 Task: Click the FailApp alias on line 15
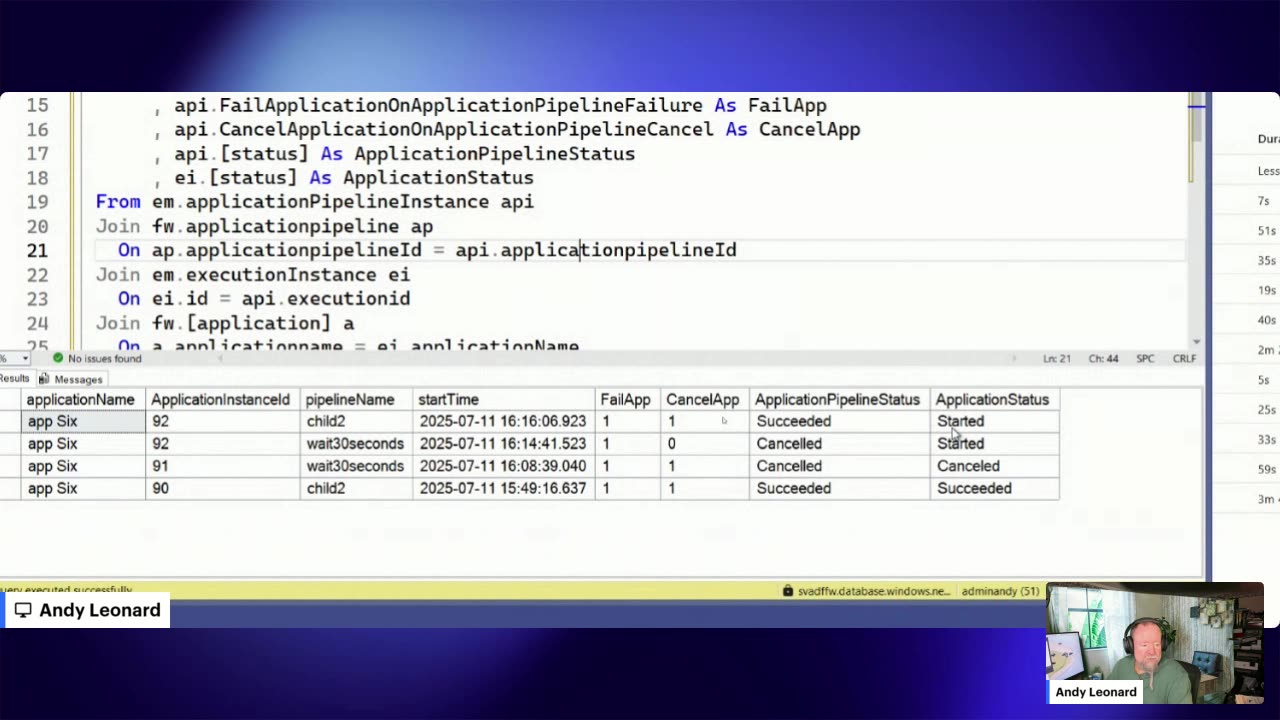787,105
